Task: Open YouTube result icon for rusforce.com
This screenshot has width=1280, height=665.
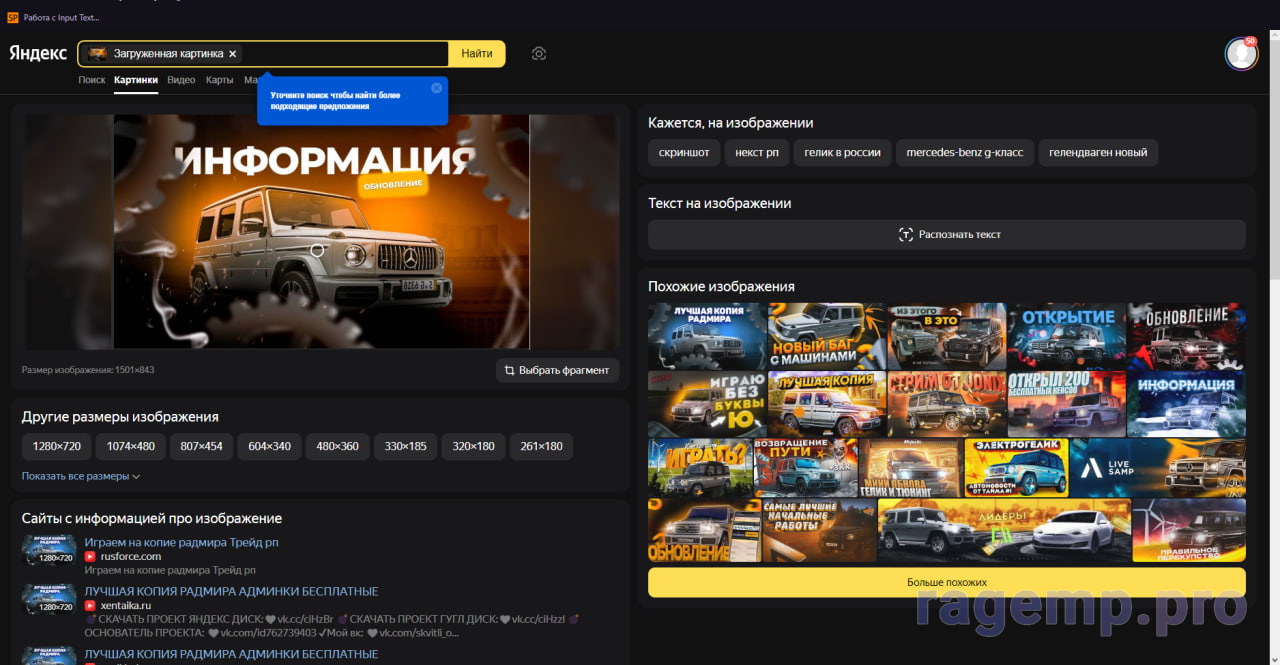Action: pos(90,556)
